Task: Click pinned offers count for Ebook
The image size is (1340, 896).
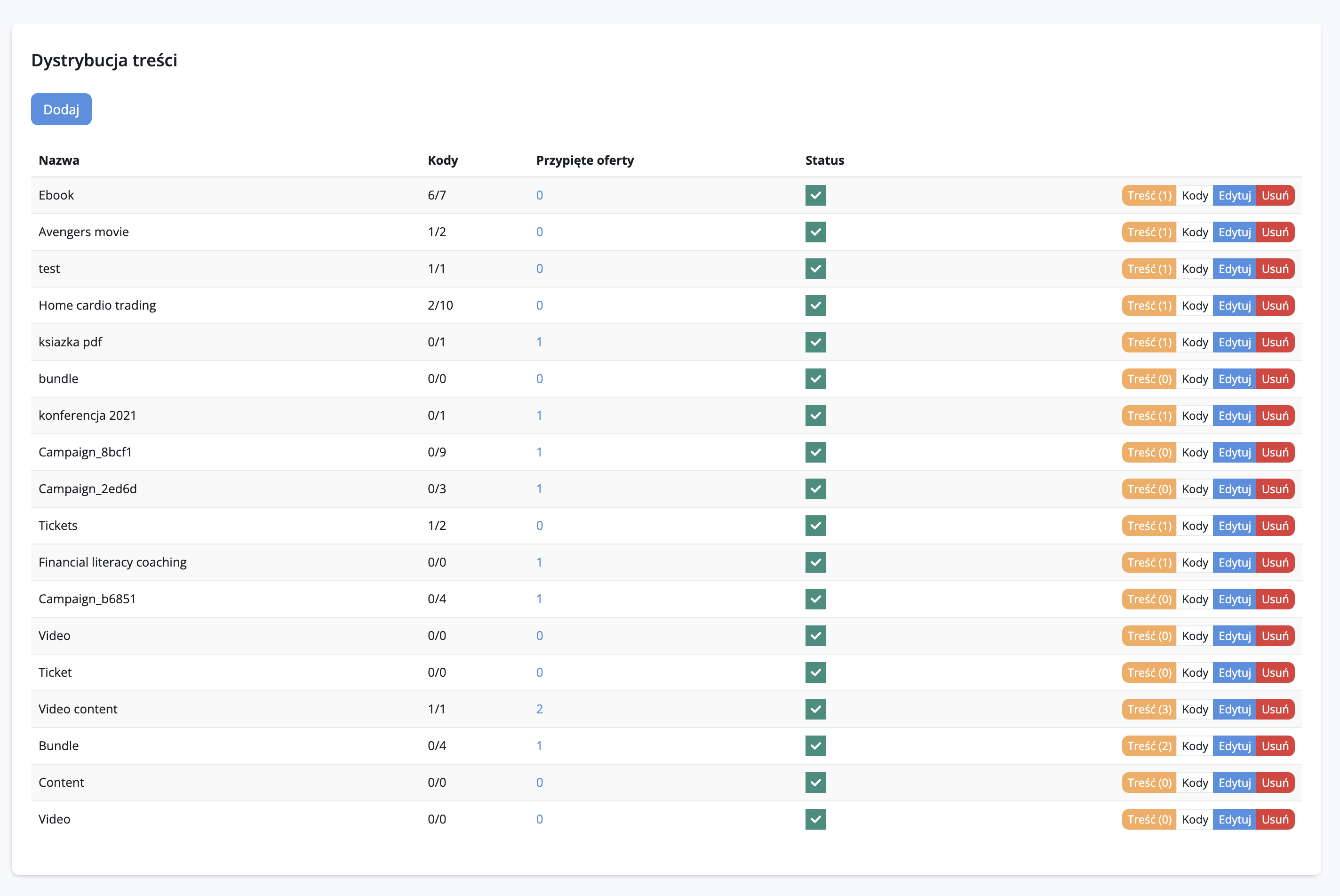Action: 539,195
